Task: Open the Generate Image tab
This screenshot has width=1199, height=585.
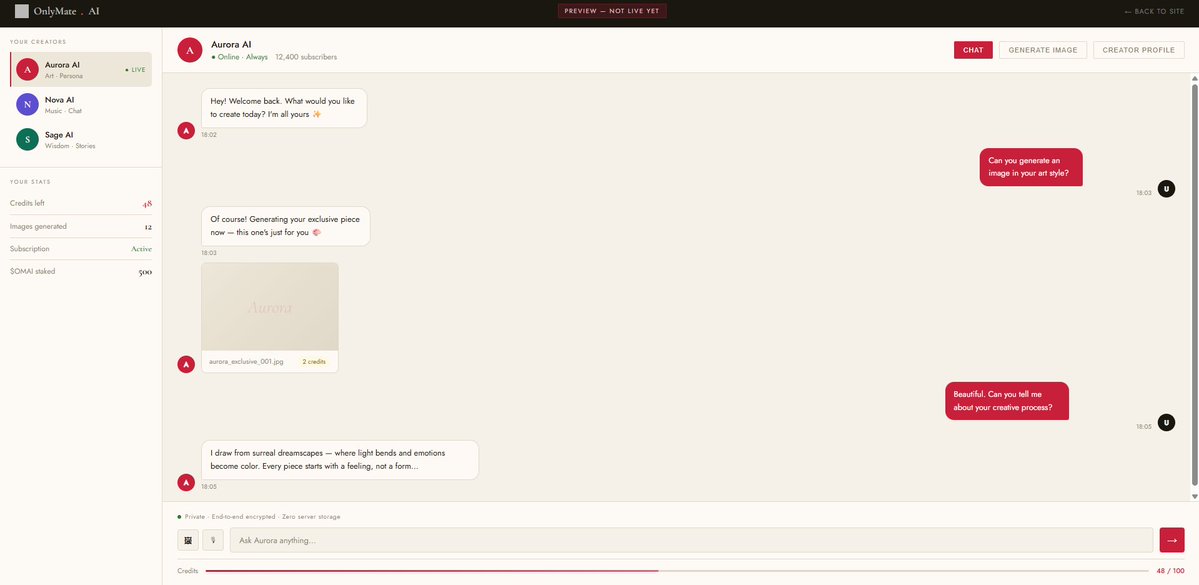Action: [1042, 50]
